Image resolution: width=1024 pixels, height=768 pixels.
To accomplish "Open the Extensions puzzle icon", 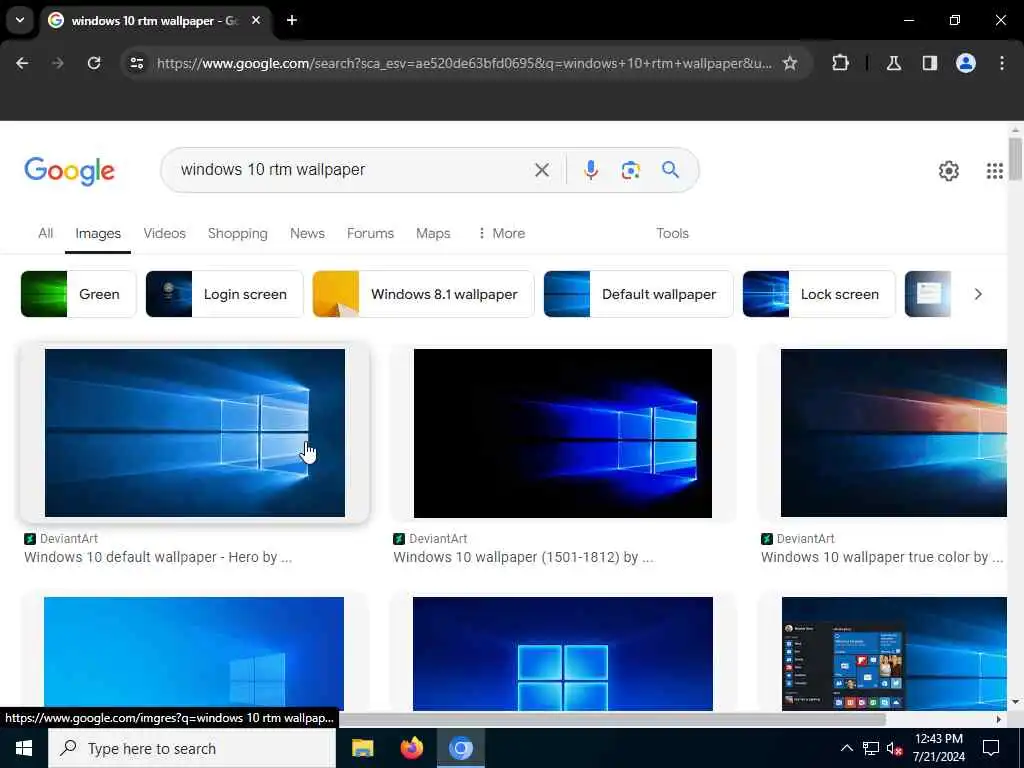I will coord(840,63).
